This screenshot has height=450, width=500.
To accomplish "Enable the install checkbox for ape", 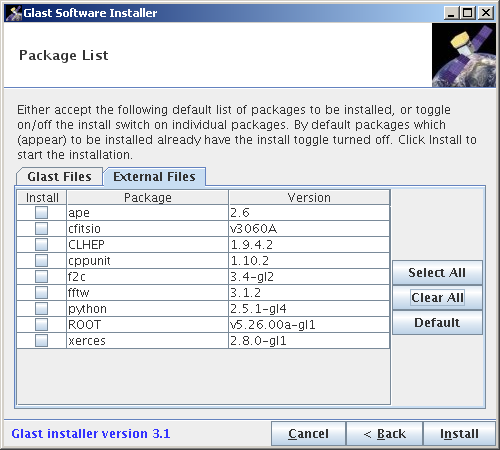I will coord(41,212).
